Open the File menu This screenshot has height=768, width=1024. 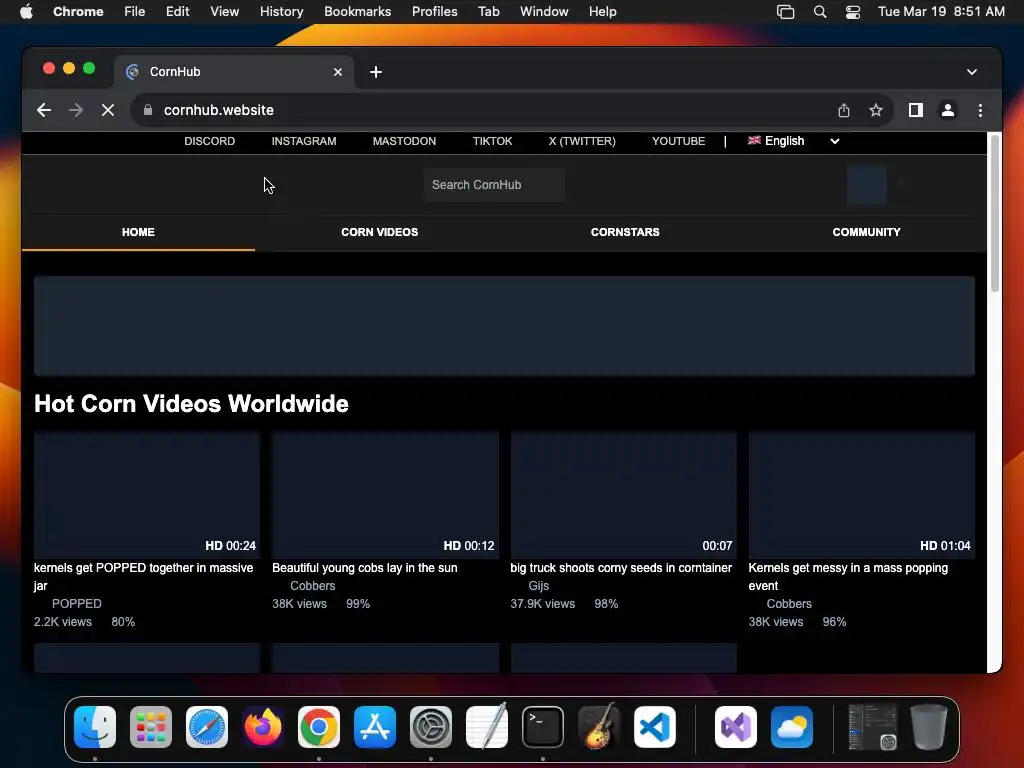[135, 12]
